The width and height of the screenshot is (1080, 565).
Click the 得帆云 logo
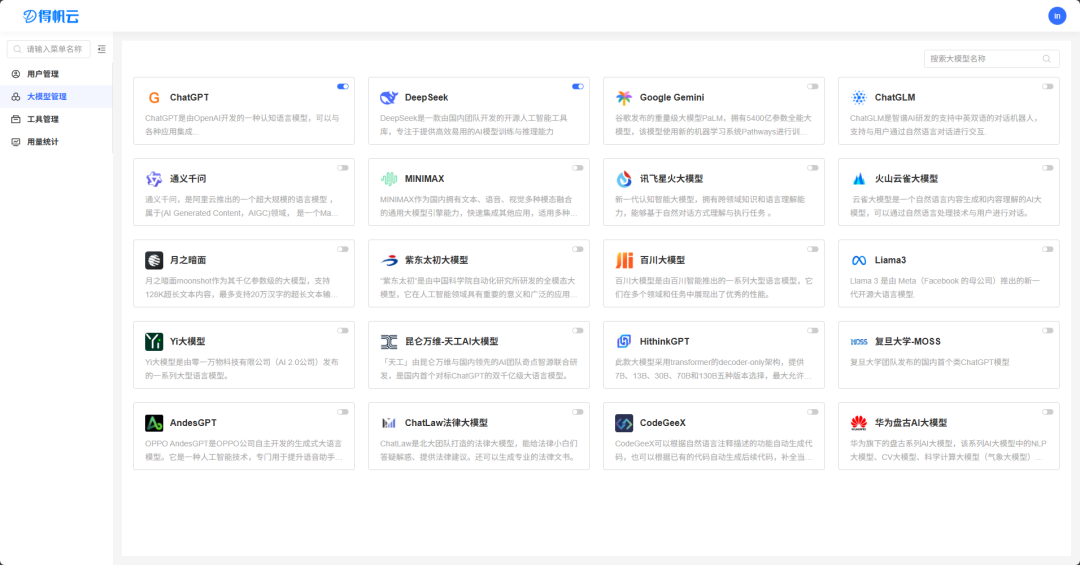point(51,16)
